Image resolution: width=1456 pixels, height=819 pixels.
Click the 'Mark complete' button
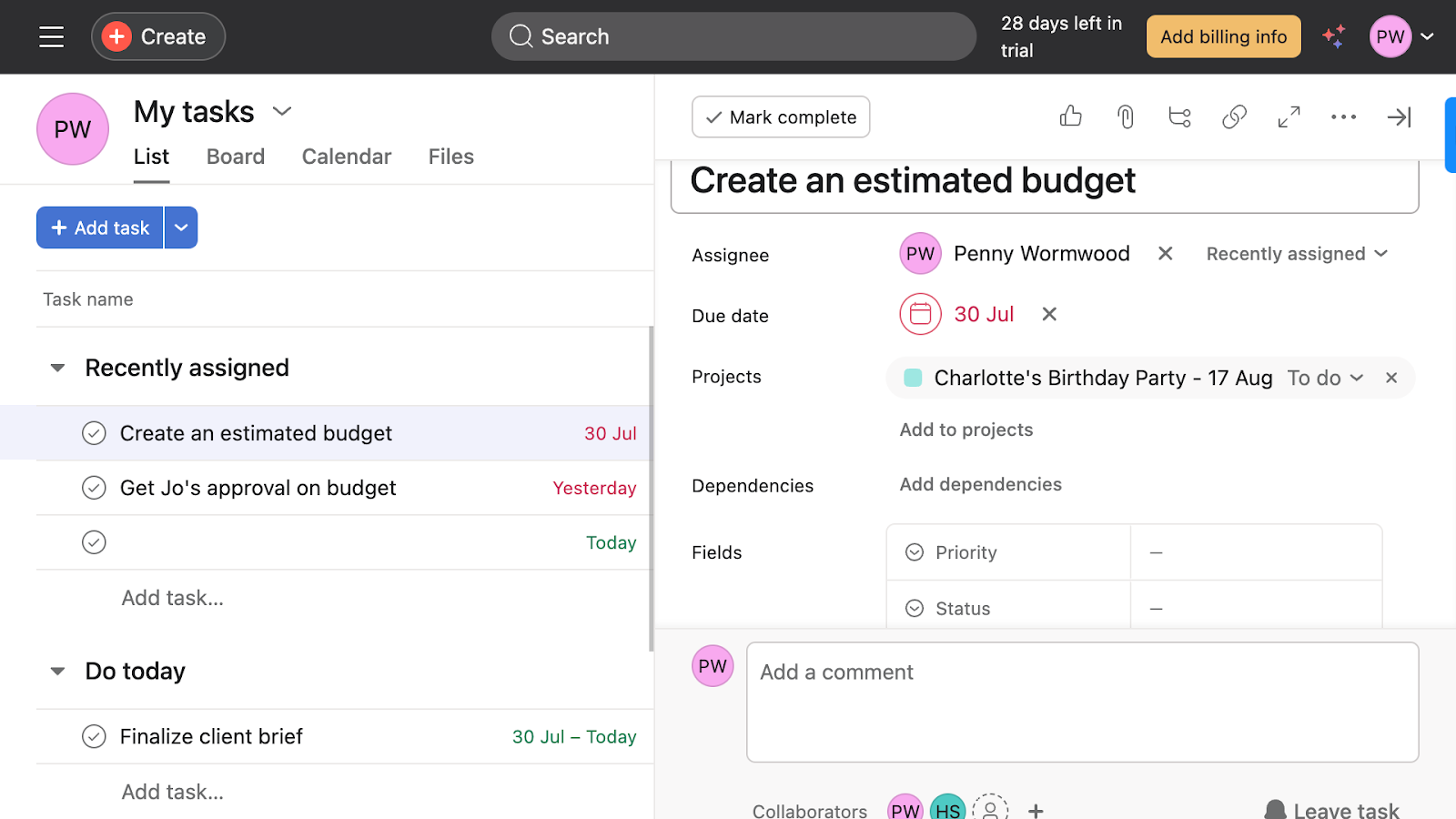click(780, 116)
